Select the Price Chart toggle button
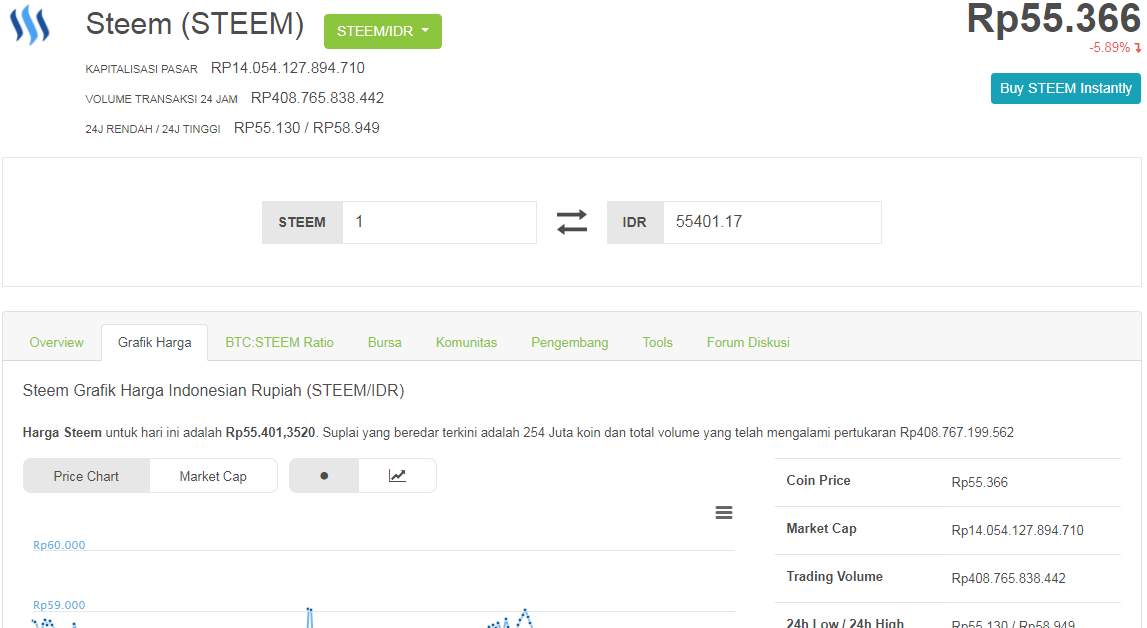This screenshot has height=628, width=1147. [86, 476]
